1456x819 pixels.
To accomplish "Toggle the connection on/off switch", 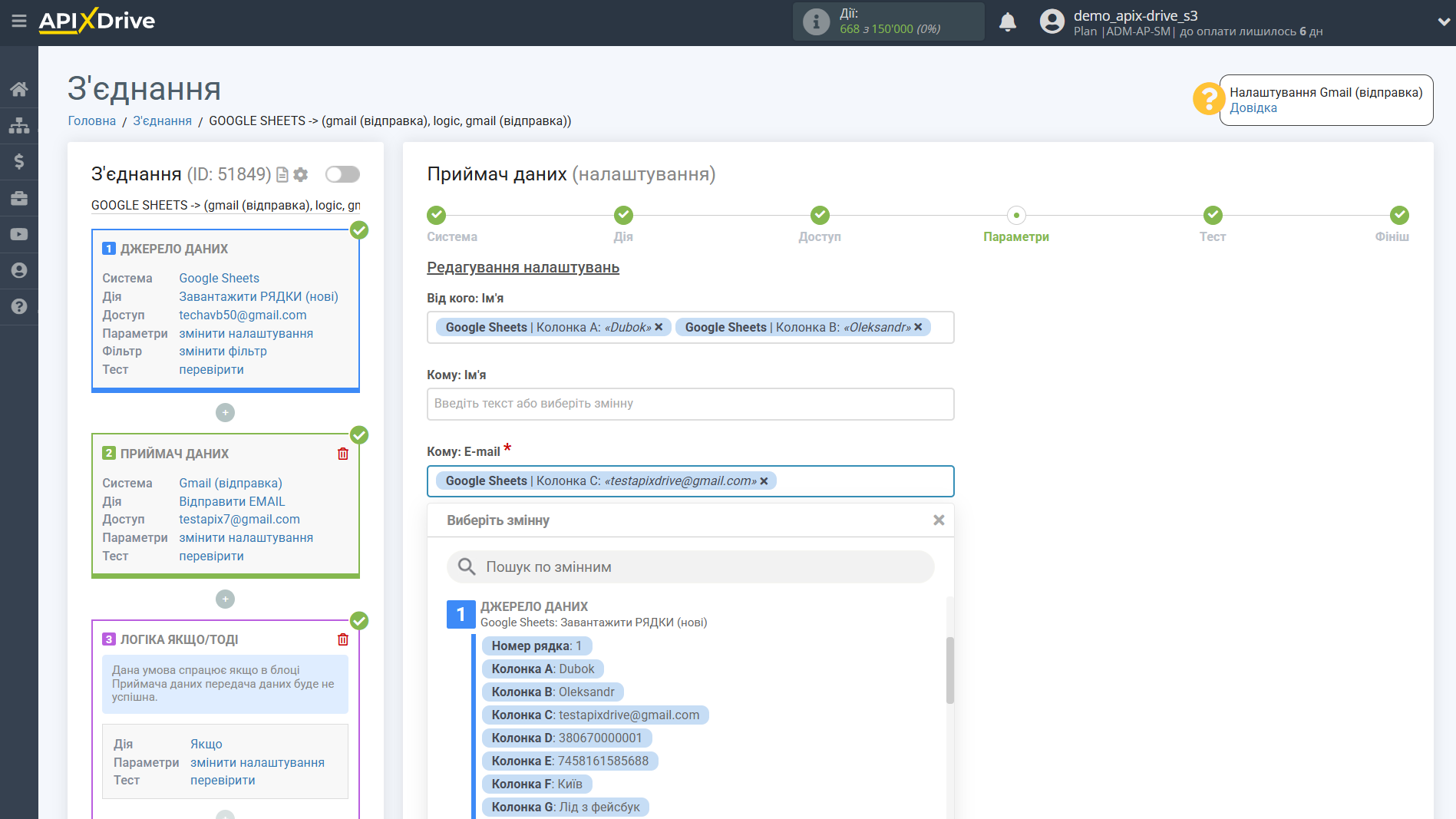I will [x=342, y=174].
